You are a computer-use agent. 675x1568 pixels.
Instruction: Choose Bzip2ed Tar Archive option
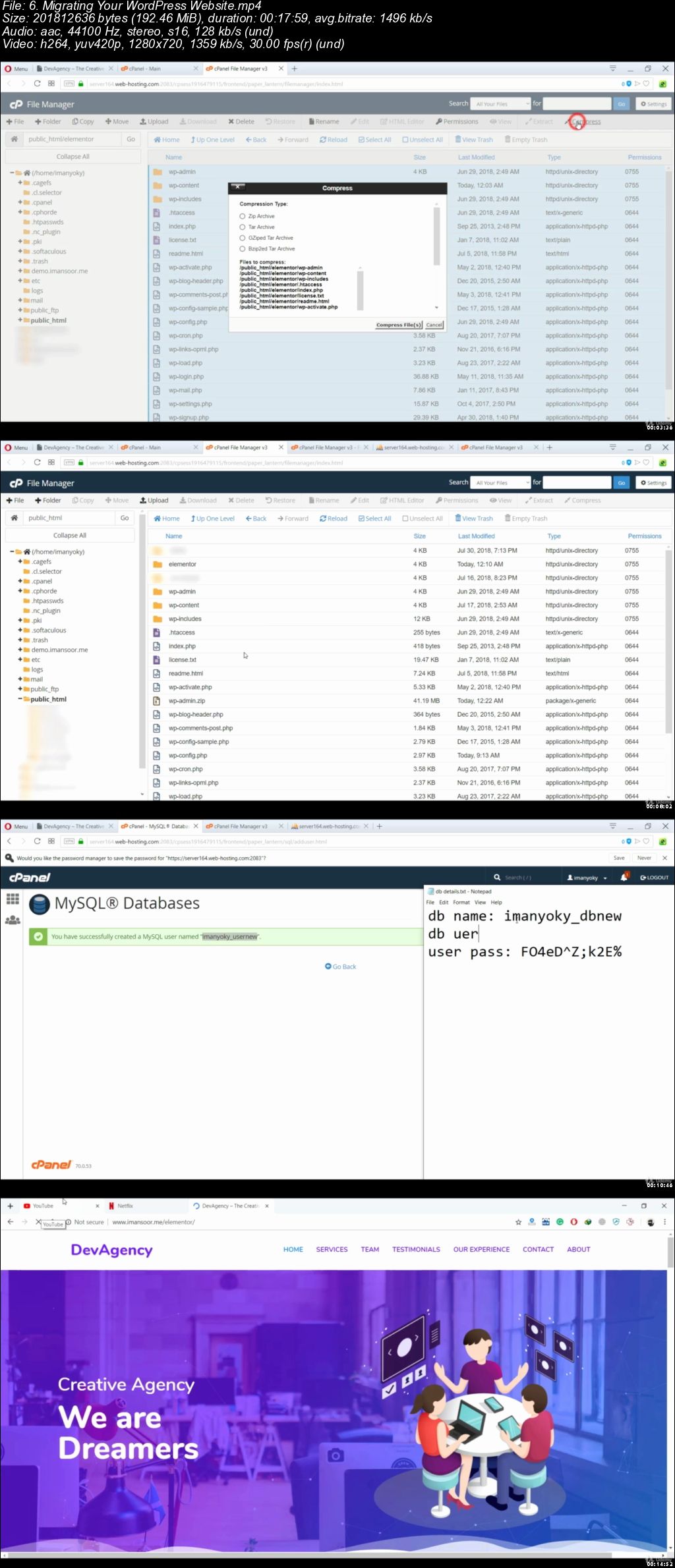pos(243,249)
